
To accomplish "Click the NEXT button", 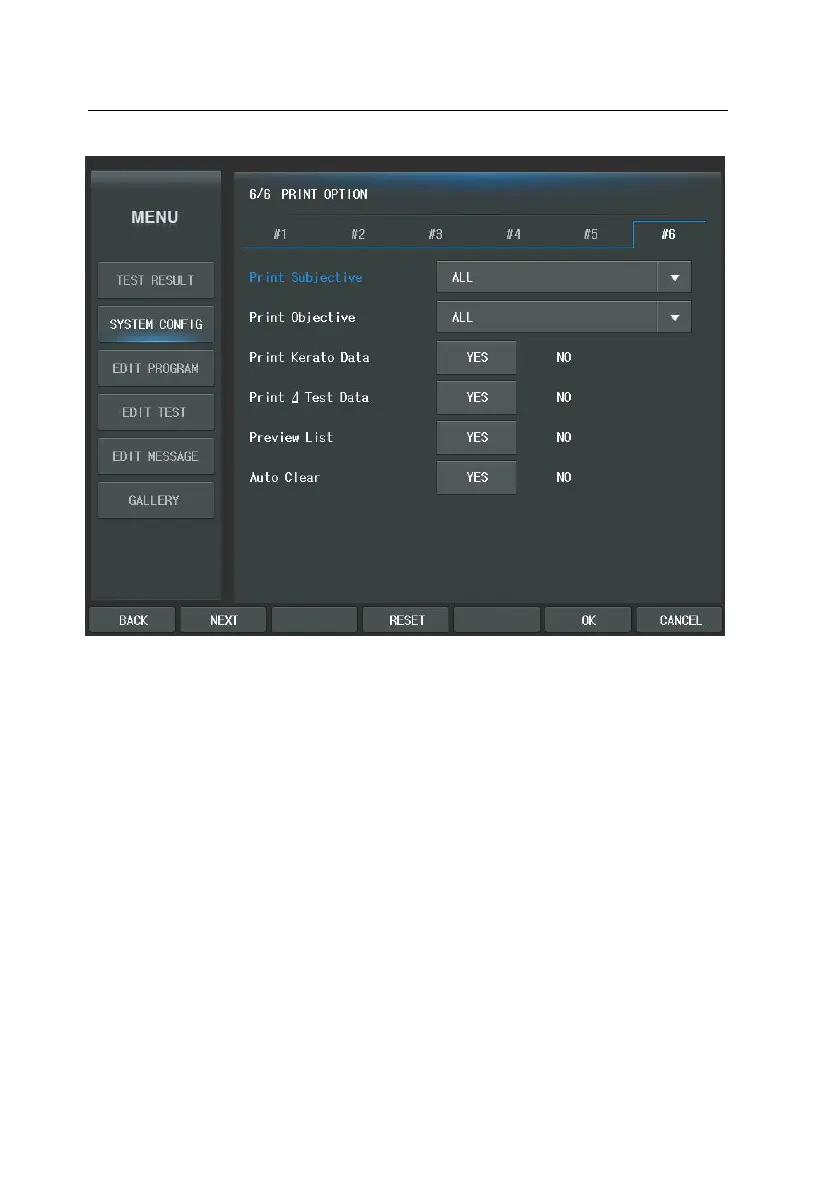I will [x=224, y=620].
